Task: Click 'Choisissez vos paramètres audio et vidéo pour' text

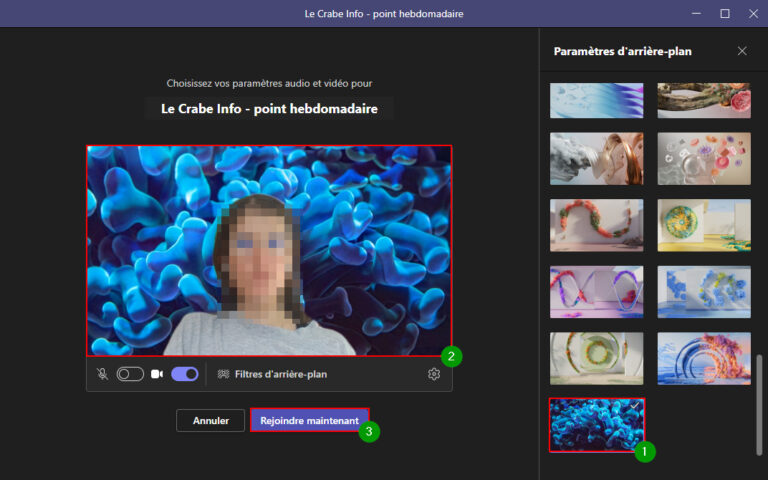Action: pos(269,83)
